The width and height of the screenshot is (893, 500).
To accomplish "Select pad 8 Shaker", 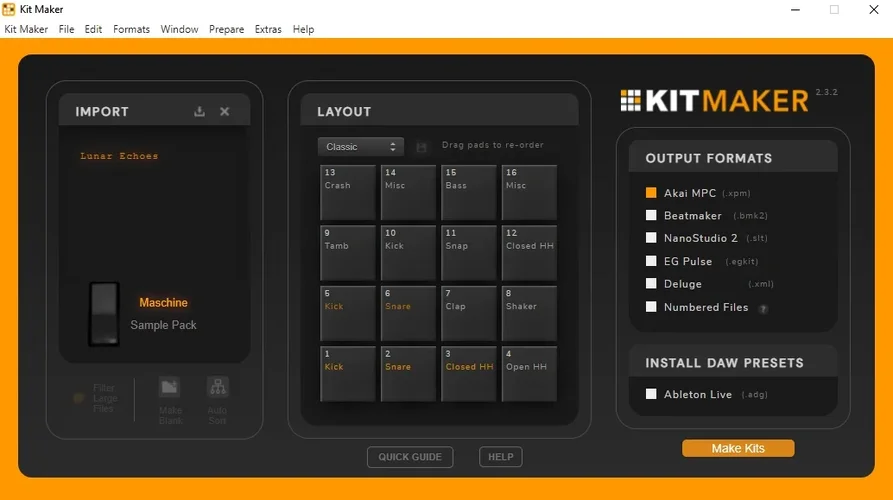I will [529, 313].
